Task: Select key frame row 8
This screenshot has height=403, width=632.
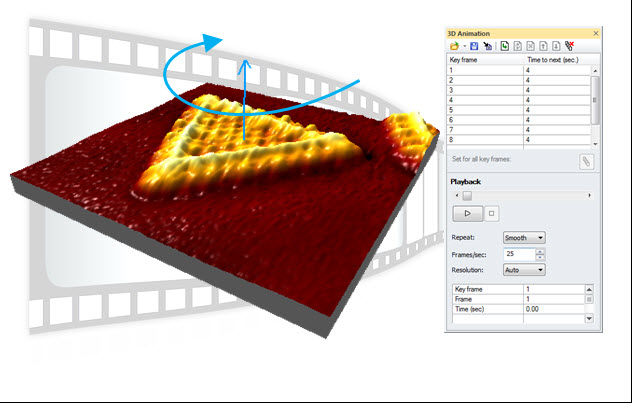Action: [x=519, y=140]
